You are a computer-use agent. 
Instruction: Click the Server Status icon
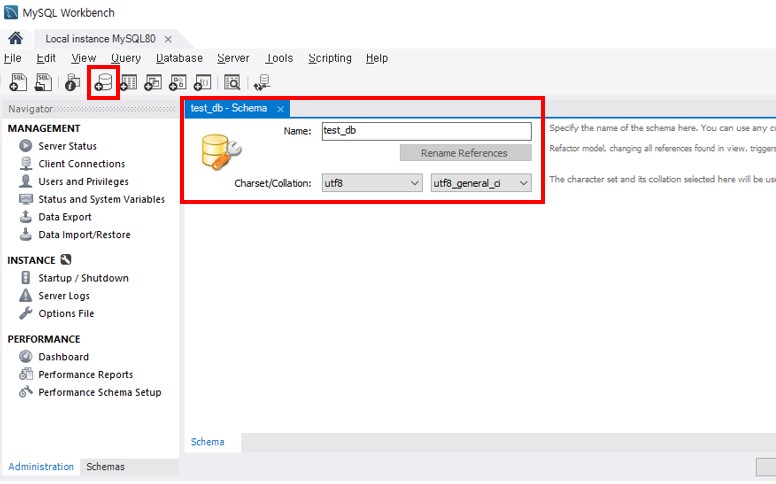pyautogui.click(x=26, y=146)
